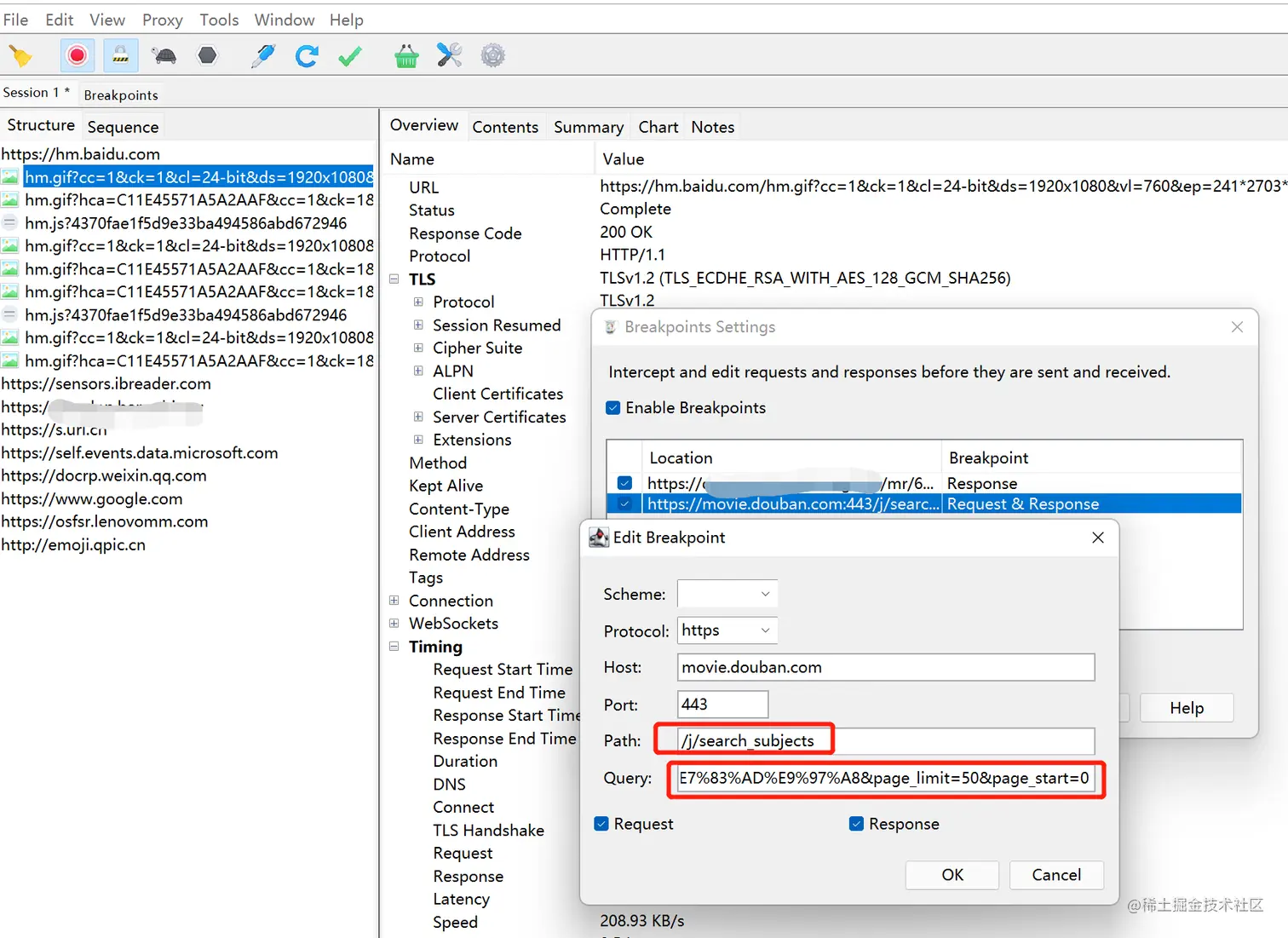This screenshot has width=1288, height=938.
Task: Switch to the Summary tab
Action: (589, 127)
